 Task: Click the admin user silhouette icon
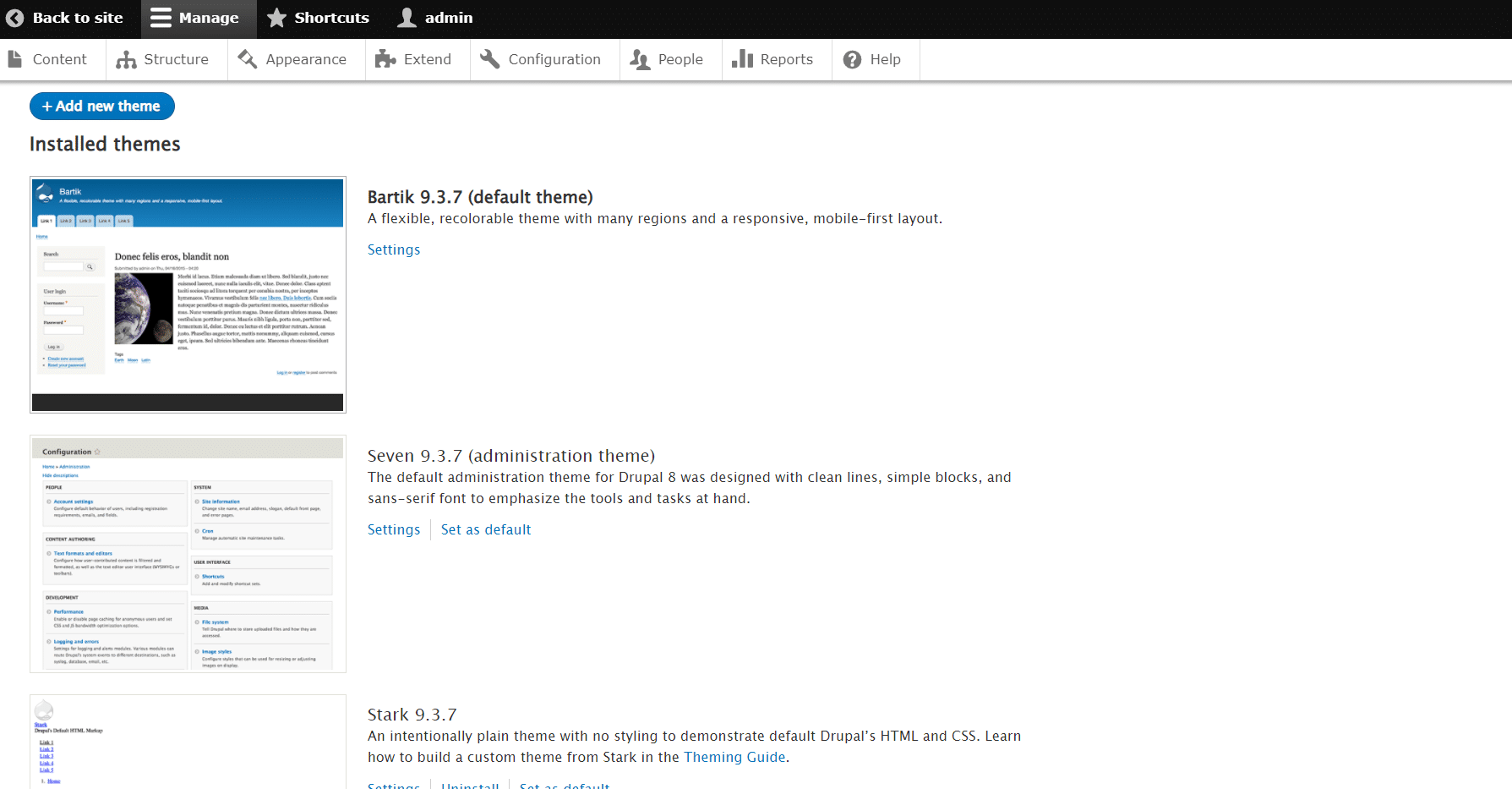[x=407, y=18]
